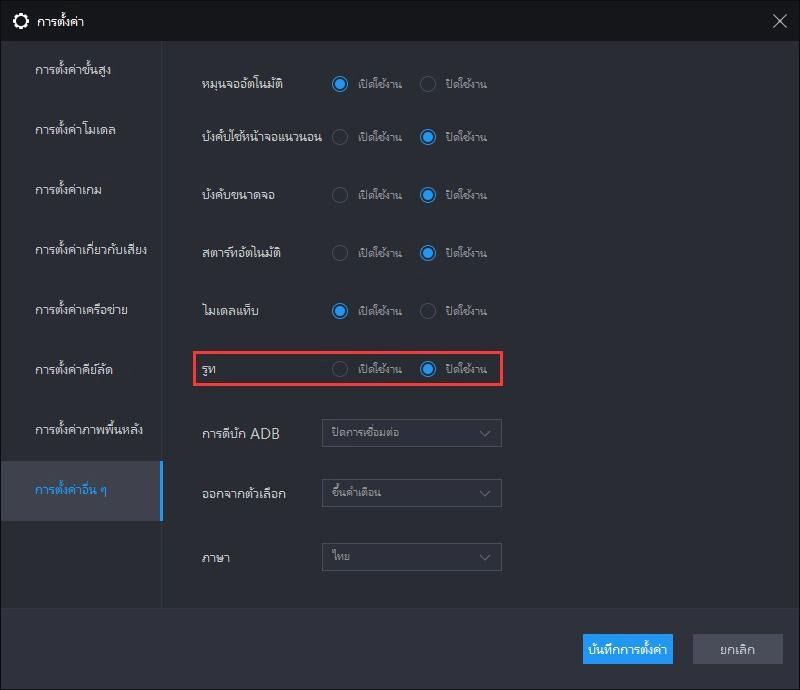The width and height of the screenshot is (800, 690).
Task: Open the language selection dropdown
Action: [x=411, y=557]
